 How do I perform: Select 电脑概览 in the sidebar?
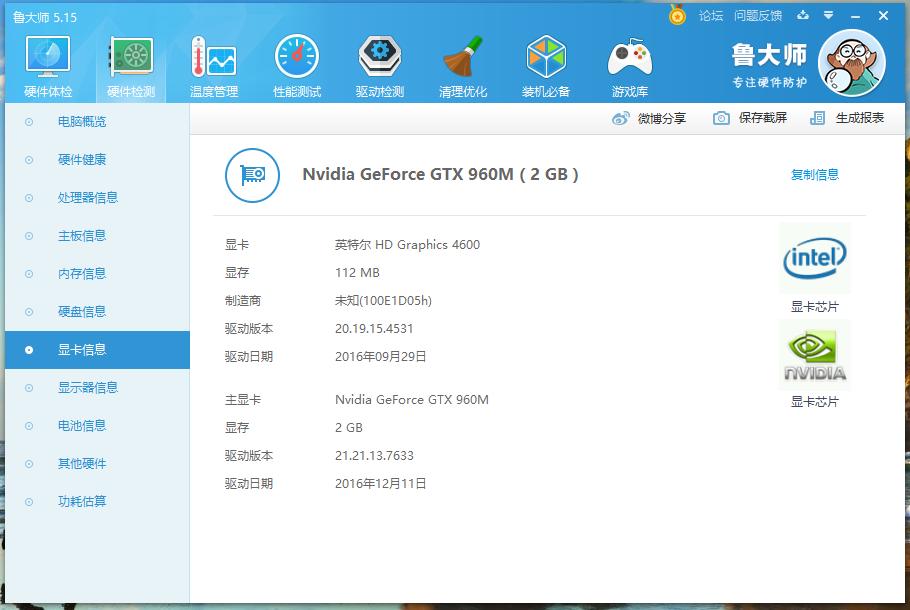pos(82,122)
